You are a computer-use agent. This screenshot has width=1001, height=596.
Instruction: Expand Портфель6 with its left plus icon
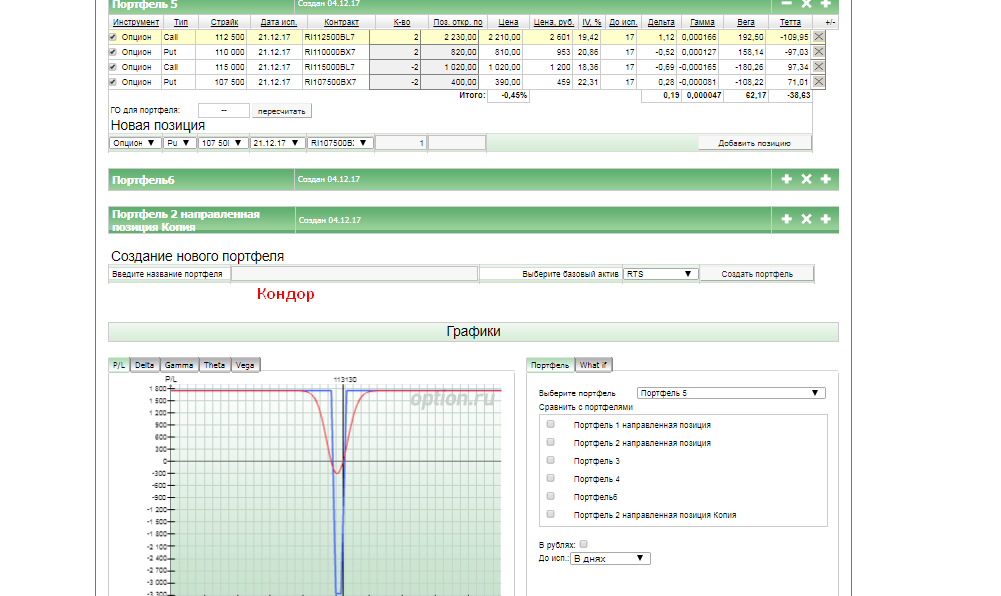[786, 179]
